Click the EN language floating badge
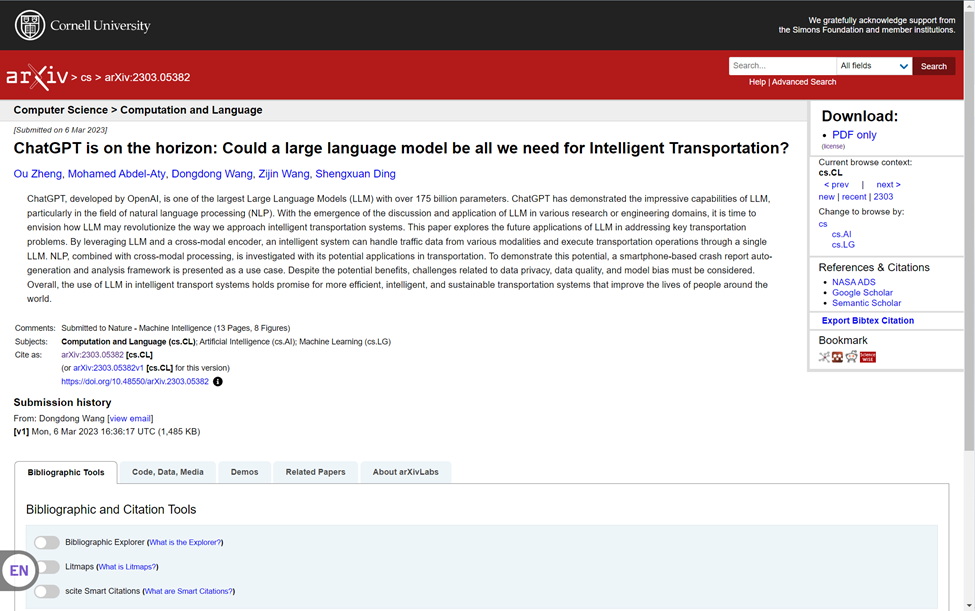Viewport: 975px width, 611px height. [19, 571]
